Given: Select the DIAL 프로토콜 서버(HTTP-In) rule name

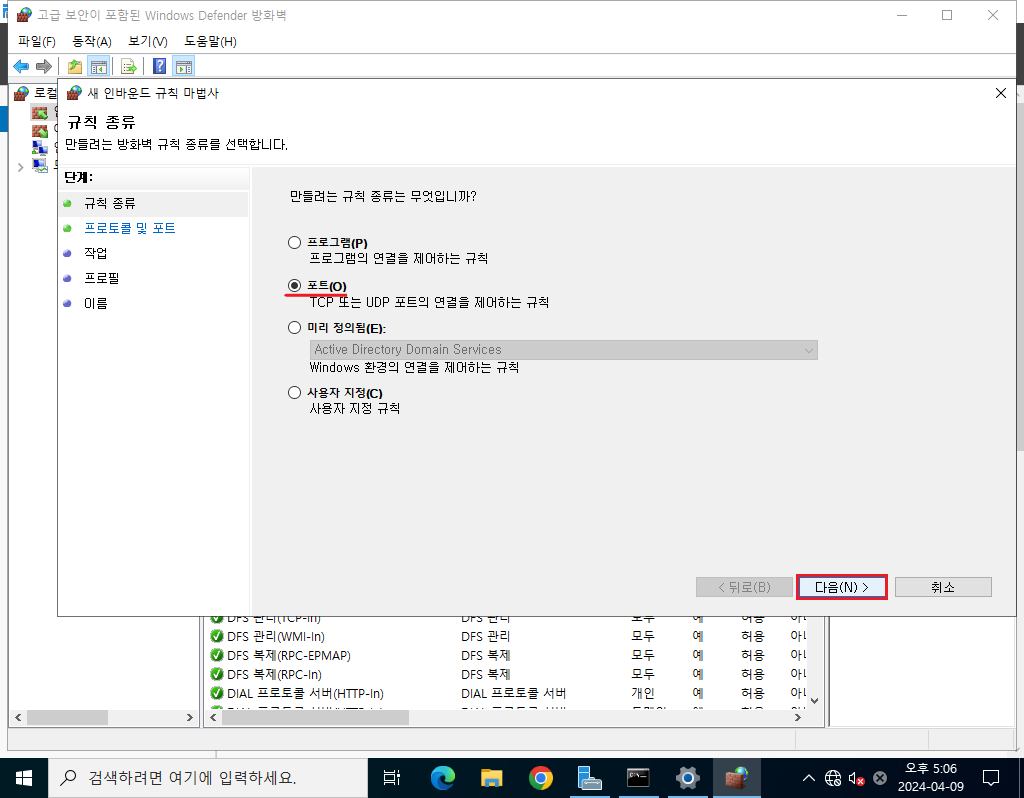Looking at the screenshot, I should click(x=305, y=693).
